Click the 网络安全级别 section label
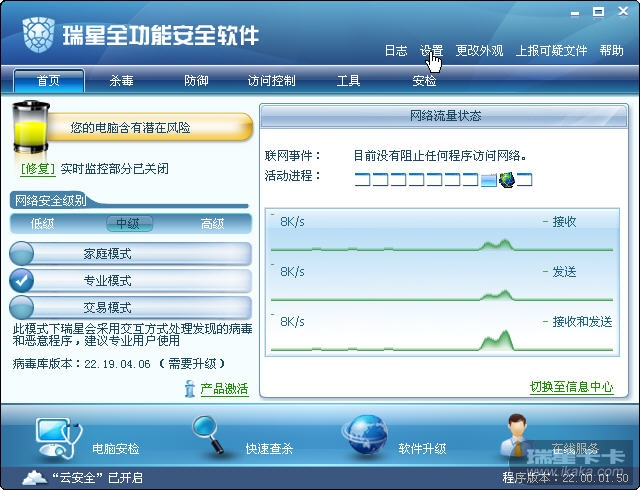The width and height of the screenshot is (640, 490). 50,200
